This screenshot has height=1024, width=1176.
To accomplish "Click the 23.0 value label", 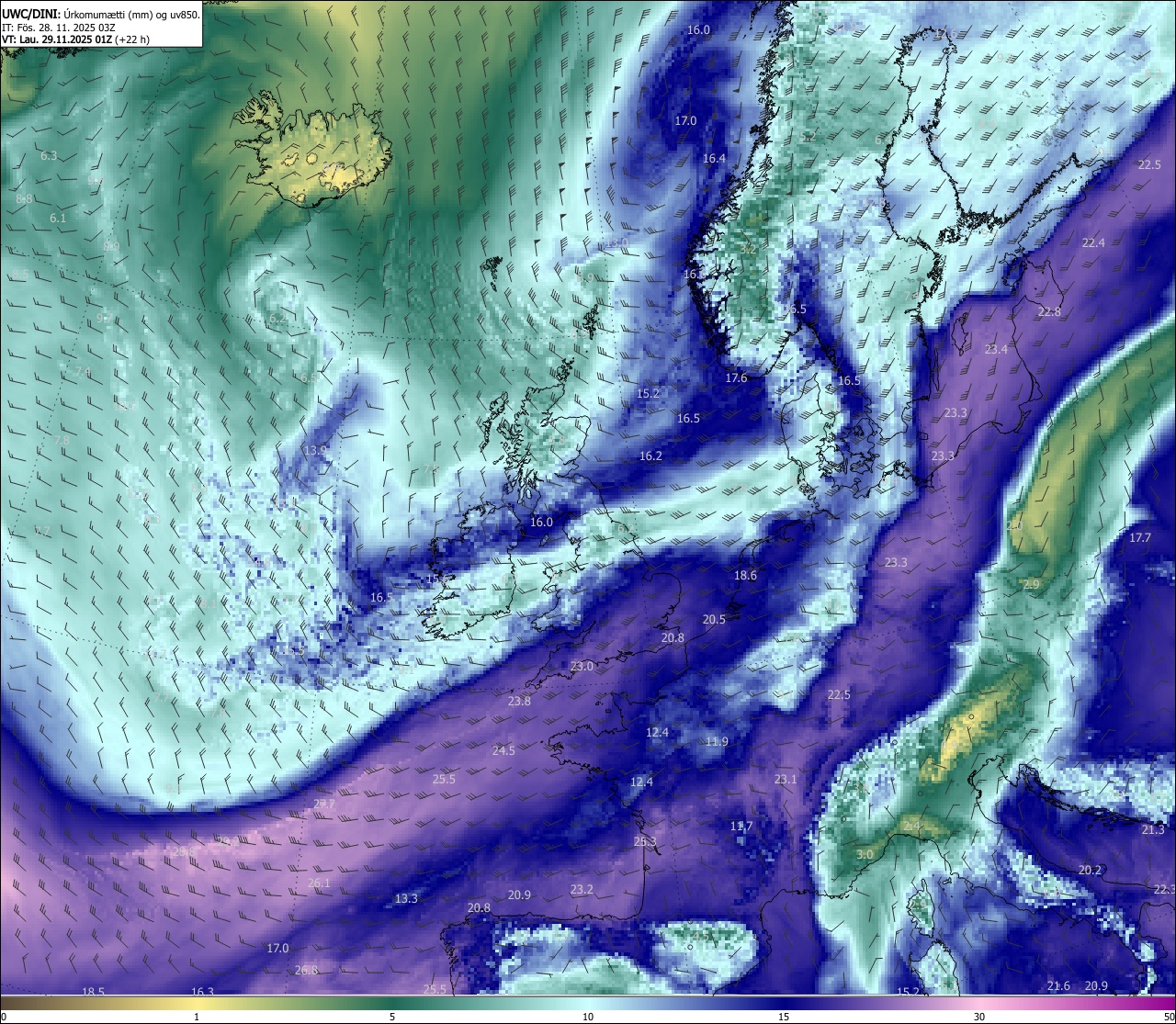I will click(582, 667).
